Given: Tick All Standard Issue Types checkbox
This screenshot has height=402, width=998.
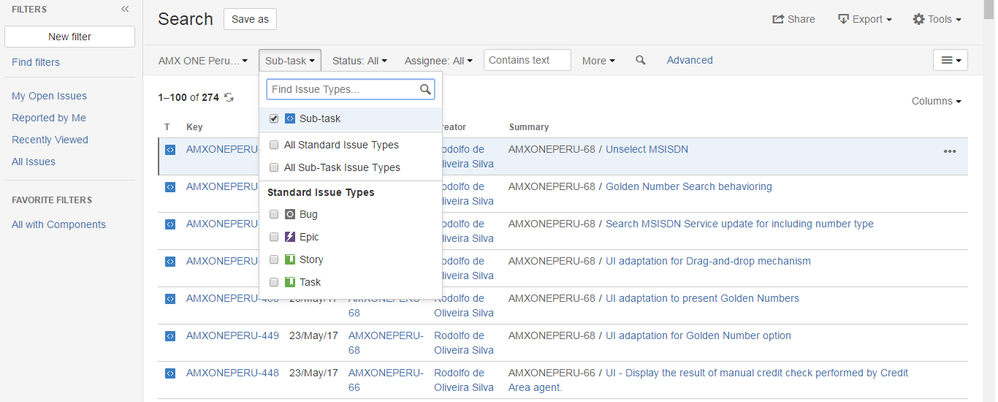Looking at the screenshot, I should coord(274,145).
